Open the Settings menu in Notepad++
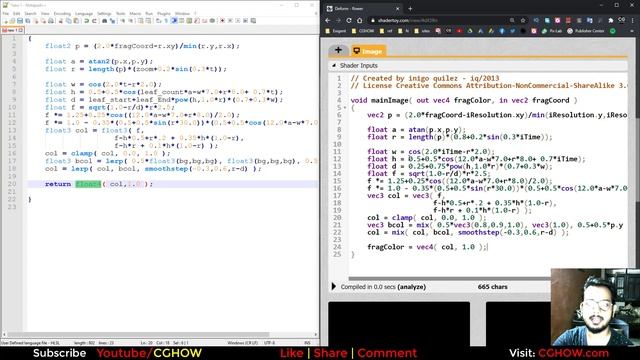 click(104, 13)
